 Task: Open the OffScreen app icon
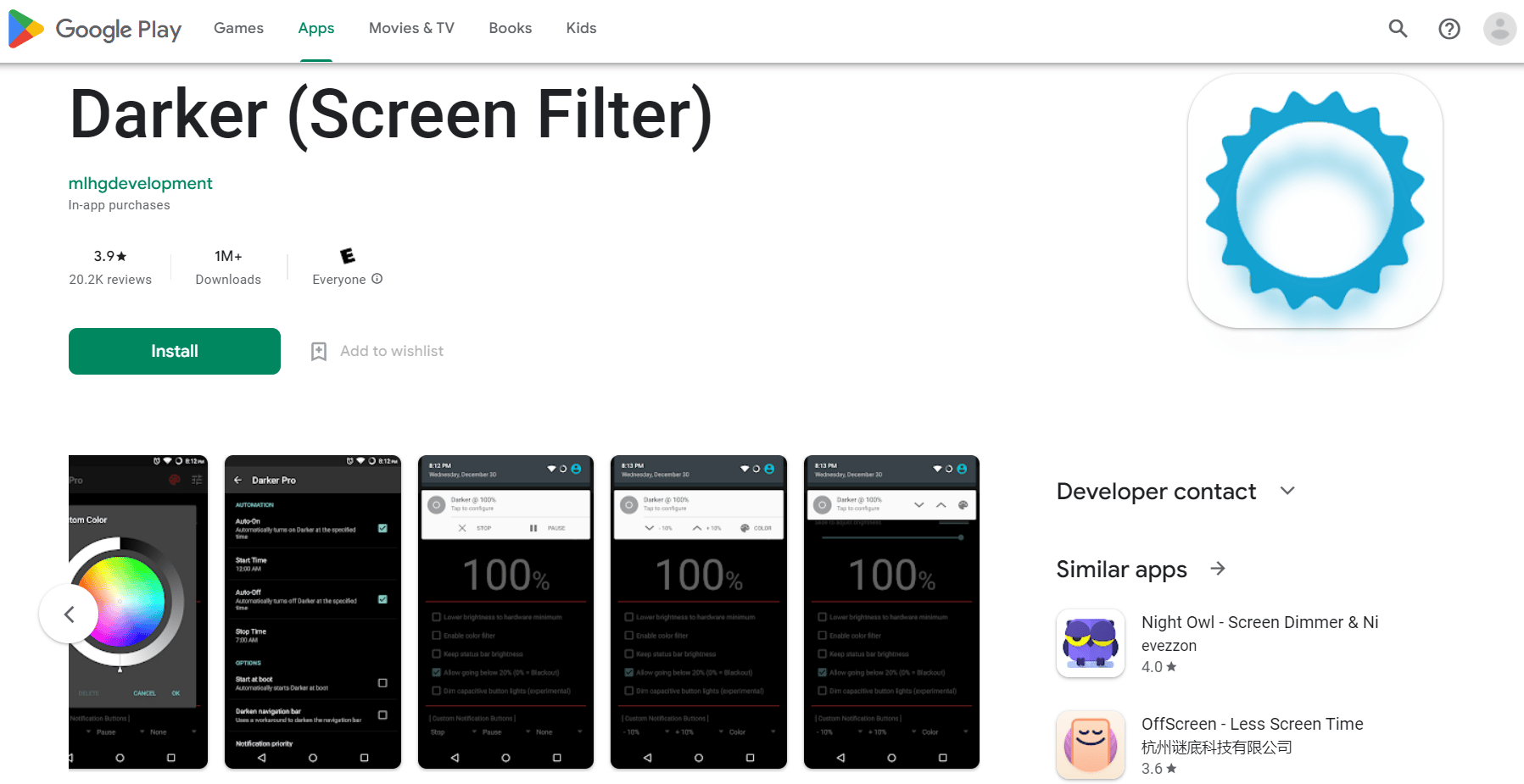1091,745
